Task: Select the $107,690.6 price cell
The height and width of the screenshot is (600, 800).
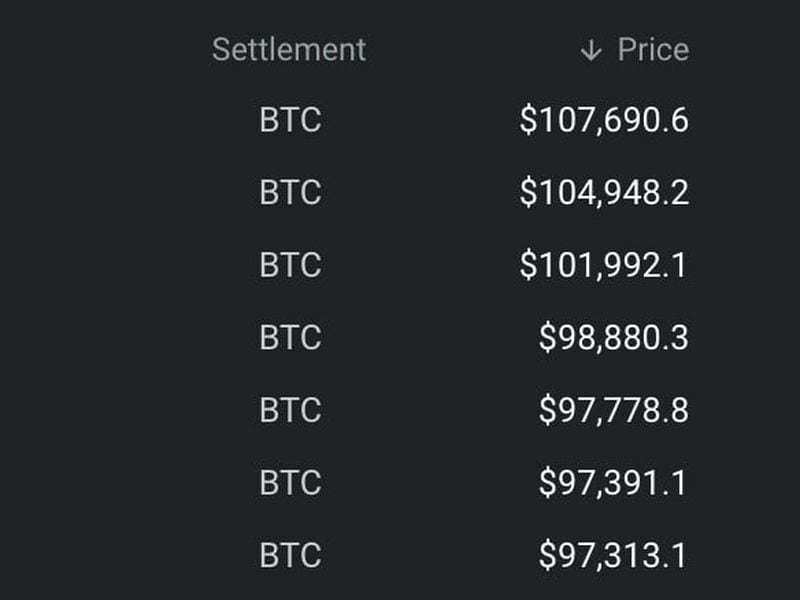Action: click(x=604, y=121)
